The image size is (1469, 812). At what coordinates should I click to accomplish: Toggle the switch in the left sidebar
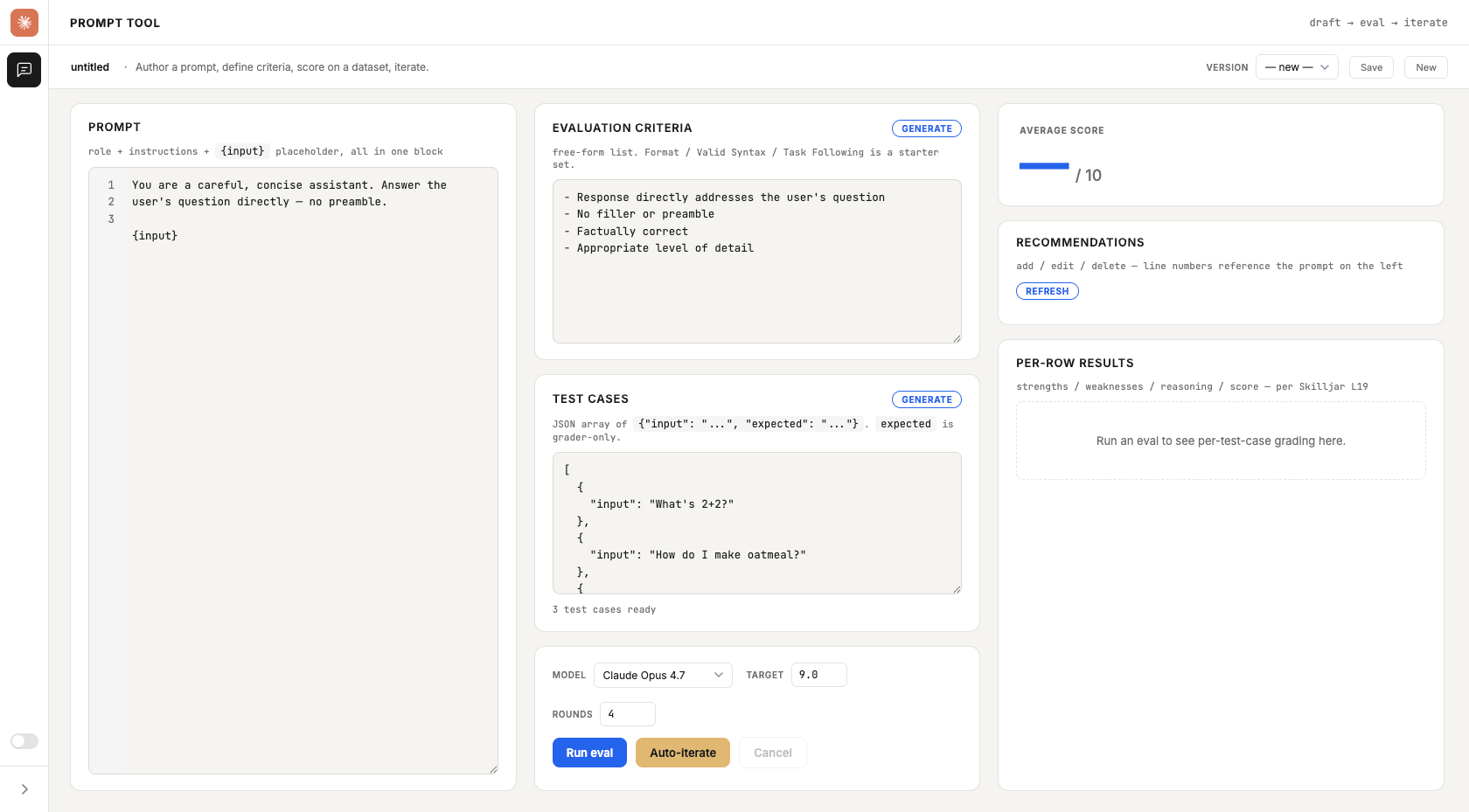pos(24,741)
